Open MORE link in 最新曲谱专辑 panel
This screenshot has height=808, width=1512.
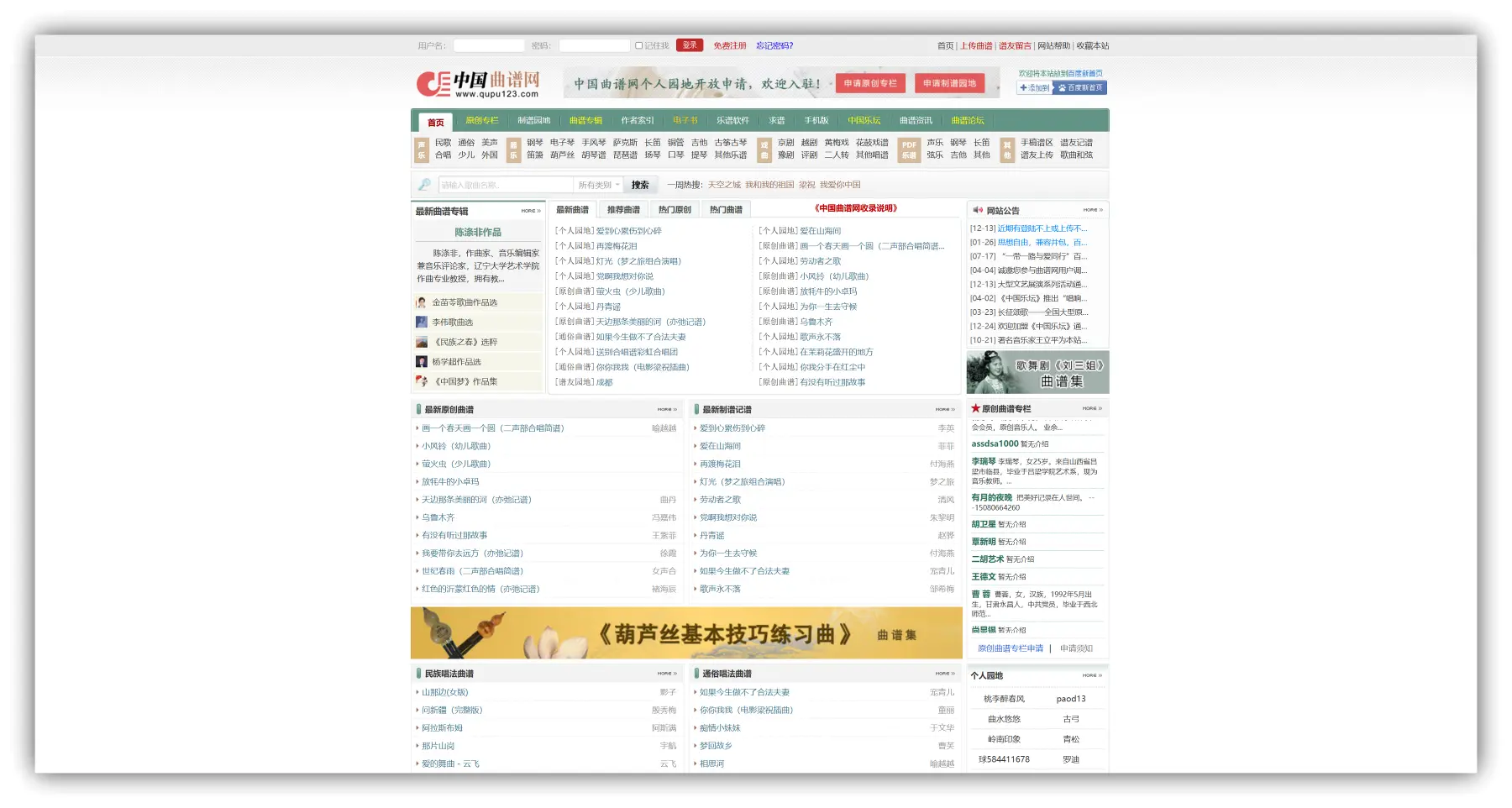tap(531, 211)
